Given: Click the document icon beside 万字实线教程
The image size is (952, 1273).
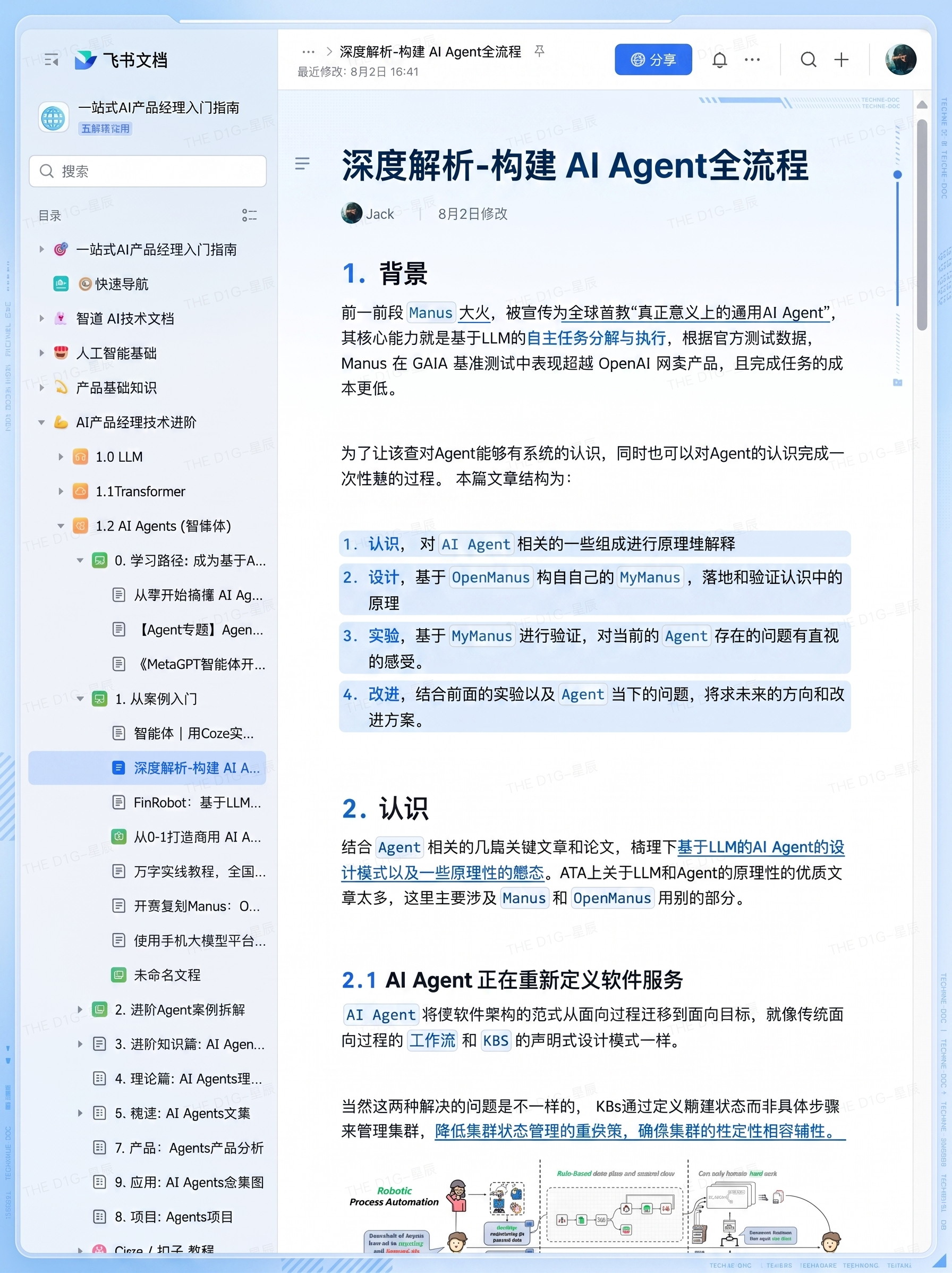Looking at the screenshot, I should point(118,871).
